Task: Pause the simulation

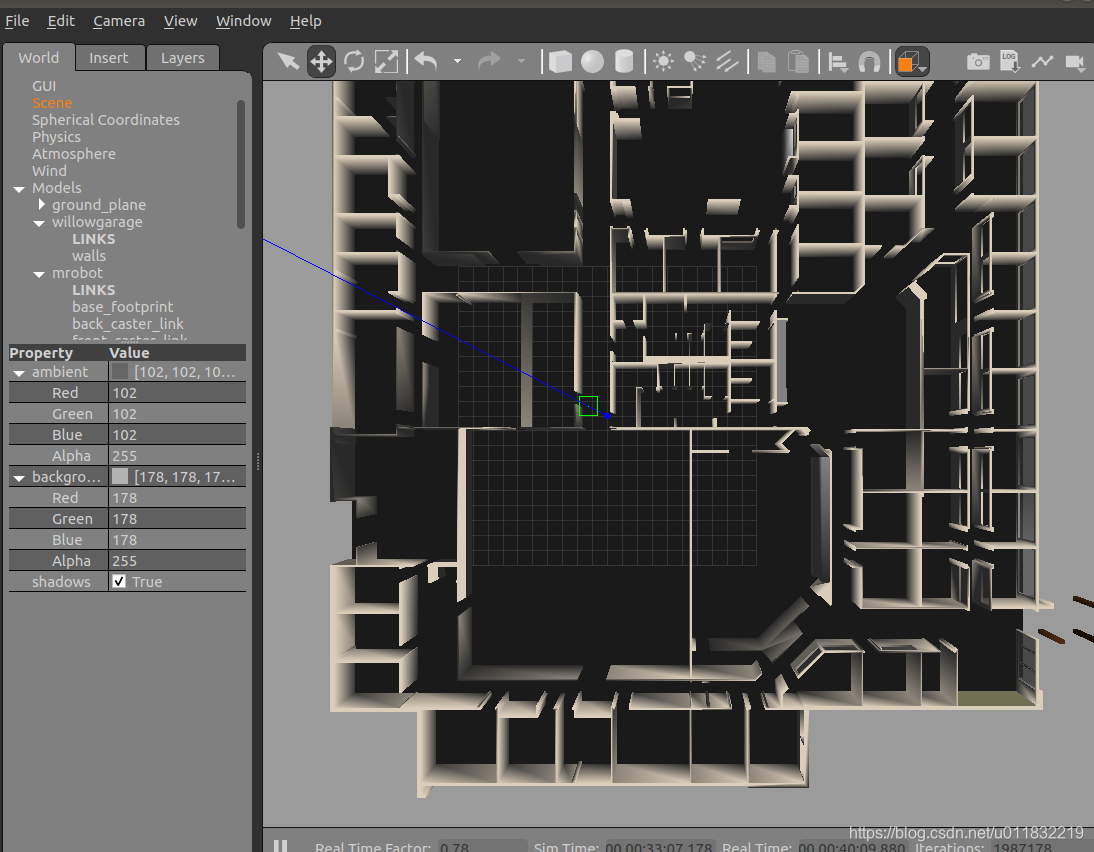Action: [280, 846]
